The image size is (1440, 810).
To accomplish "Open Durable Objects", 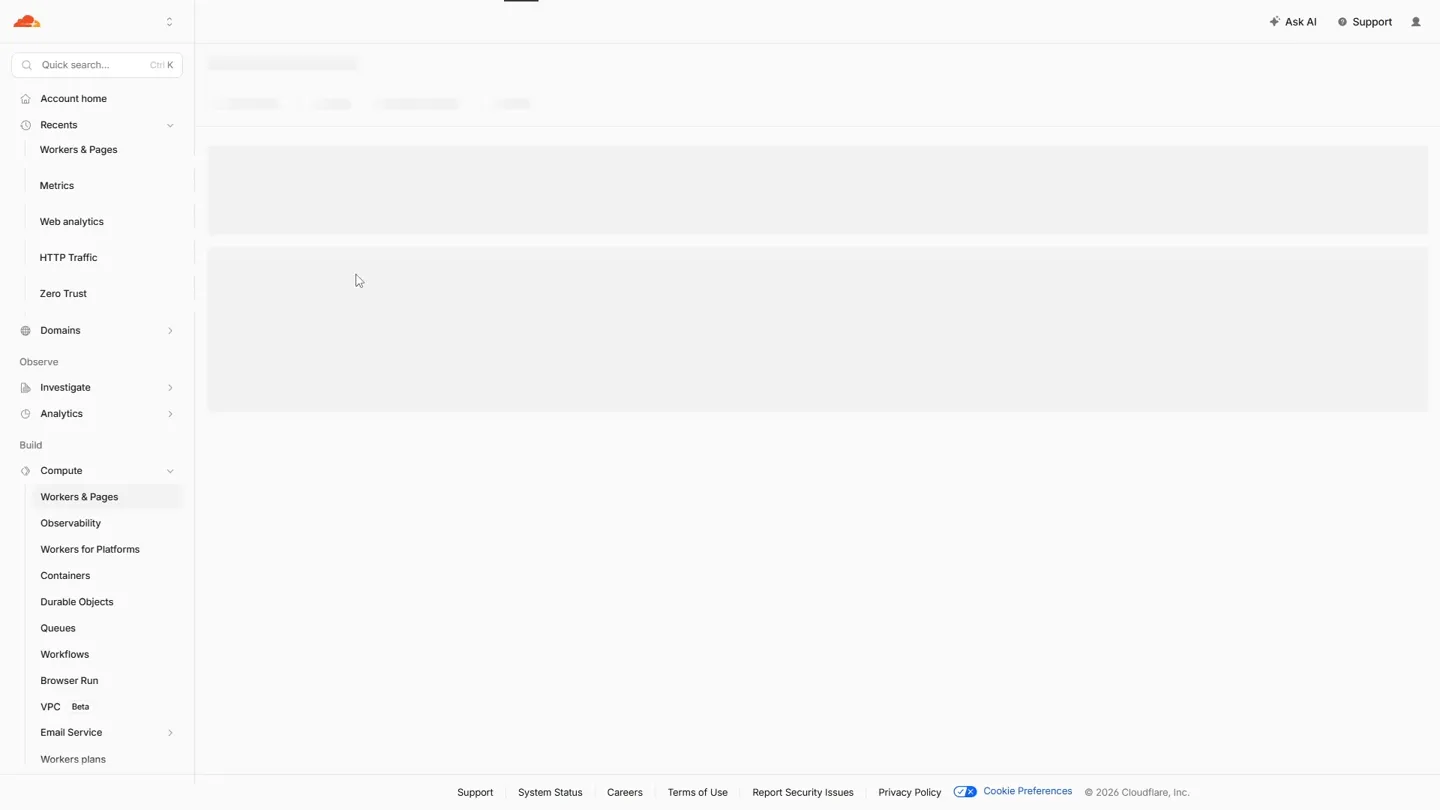I will pos(77,602).
